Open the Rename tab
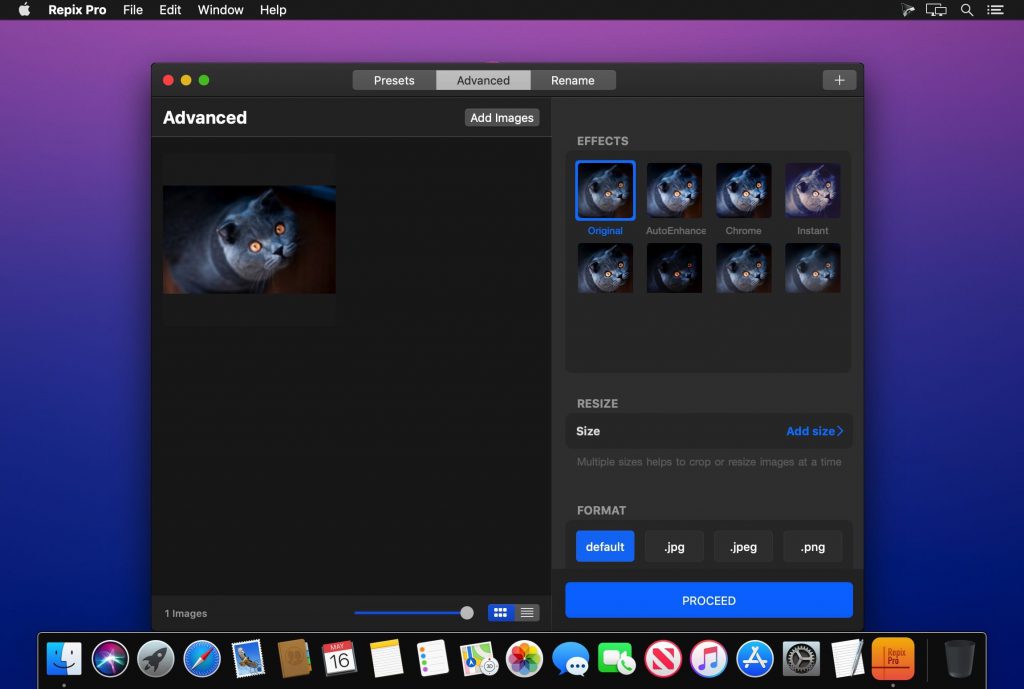 (x=573, y=80)
